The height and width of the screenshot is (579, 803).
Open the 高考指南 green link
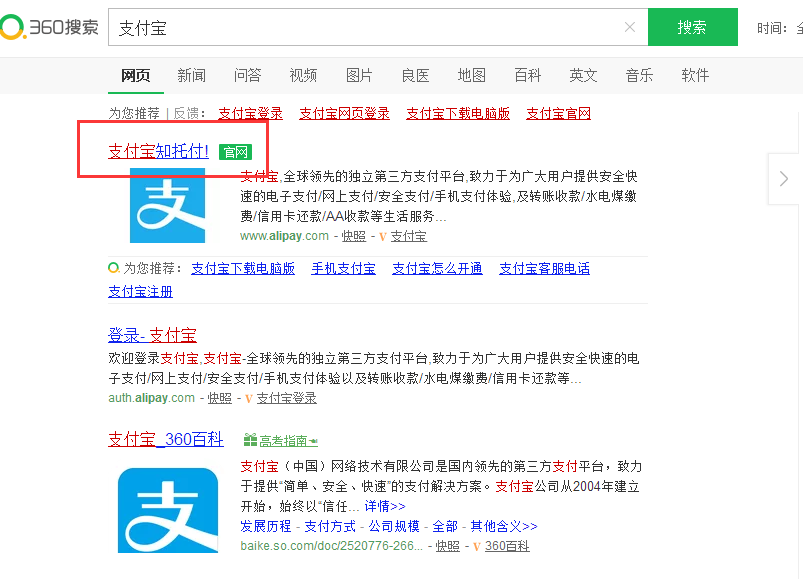click(x=288, y=440)
